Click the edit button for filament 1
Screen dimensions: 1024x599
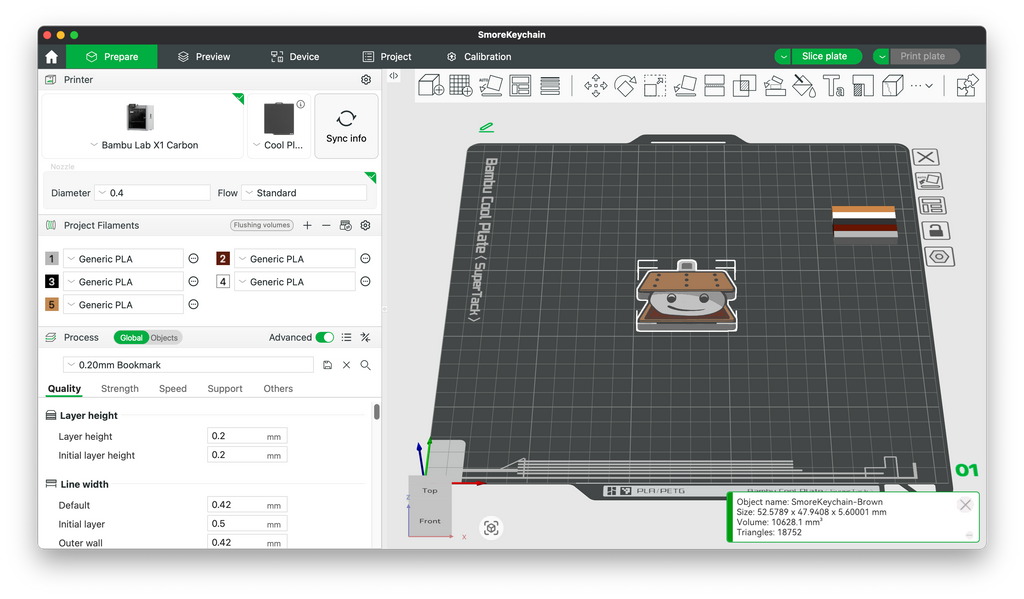pos(193,259)
